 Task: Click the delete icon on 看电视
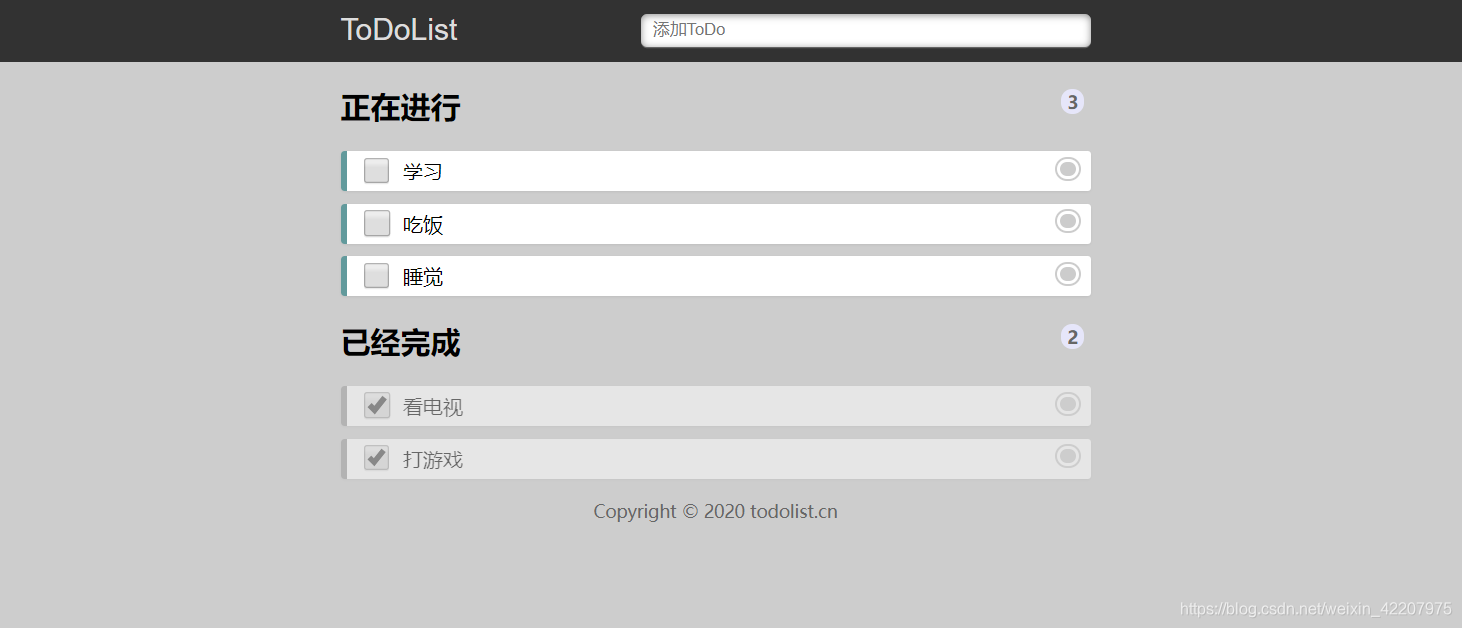click(1068, 404)
